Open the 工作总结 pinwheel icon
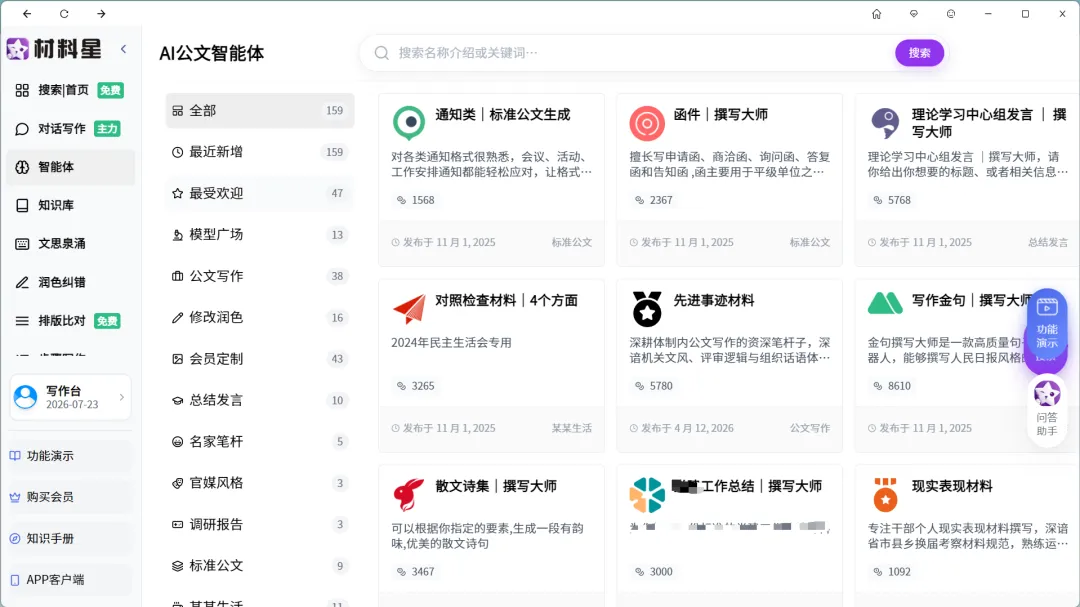 coord(647,495)
